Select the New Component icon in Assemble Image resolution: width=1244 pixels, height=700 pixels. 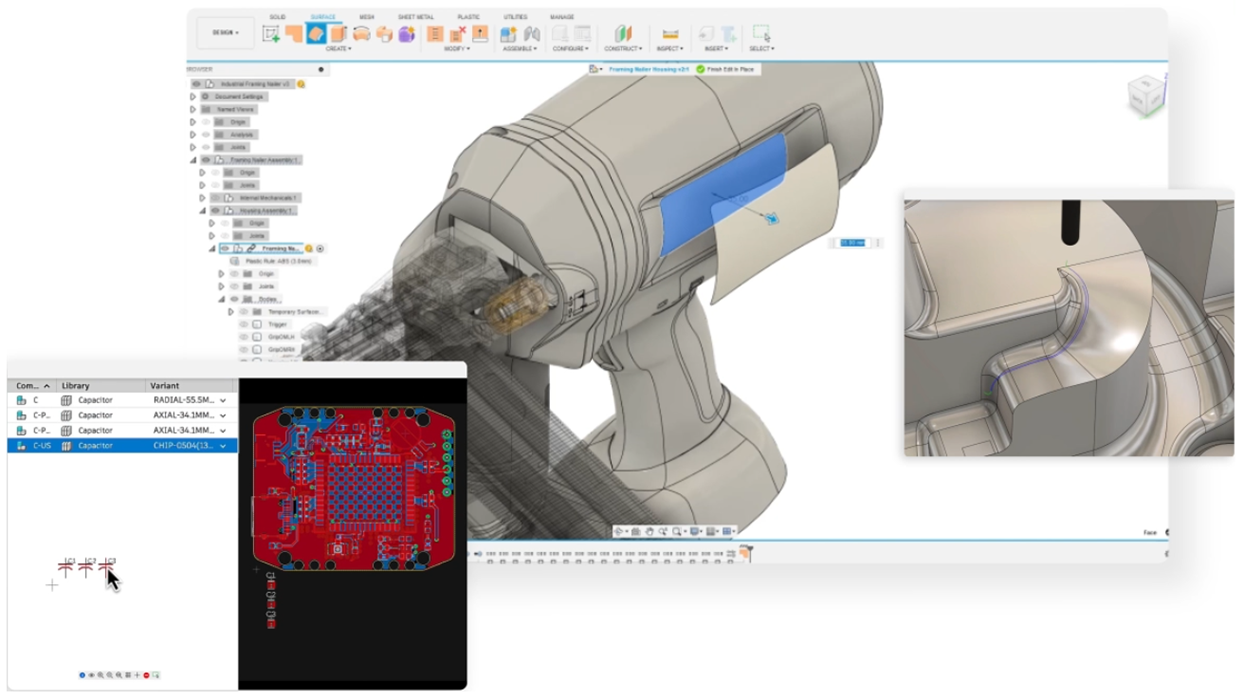click(x=509, y=34)
